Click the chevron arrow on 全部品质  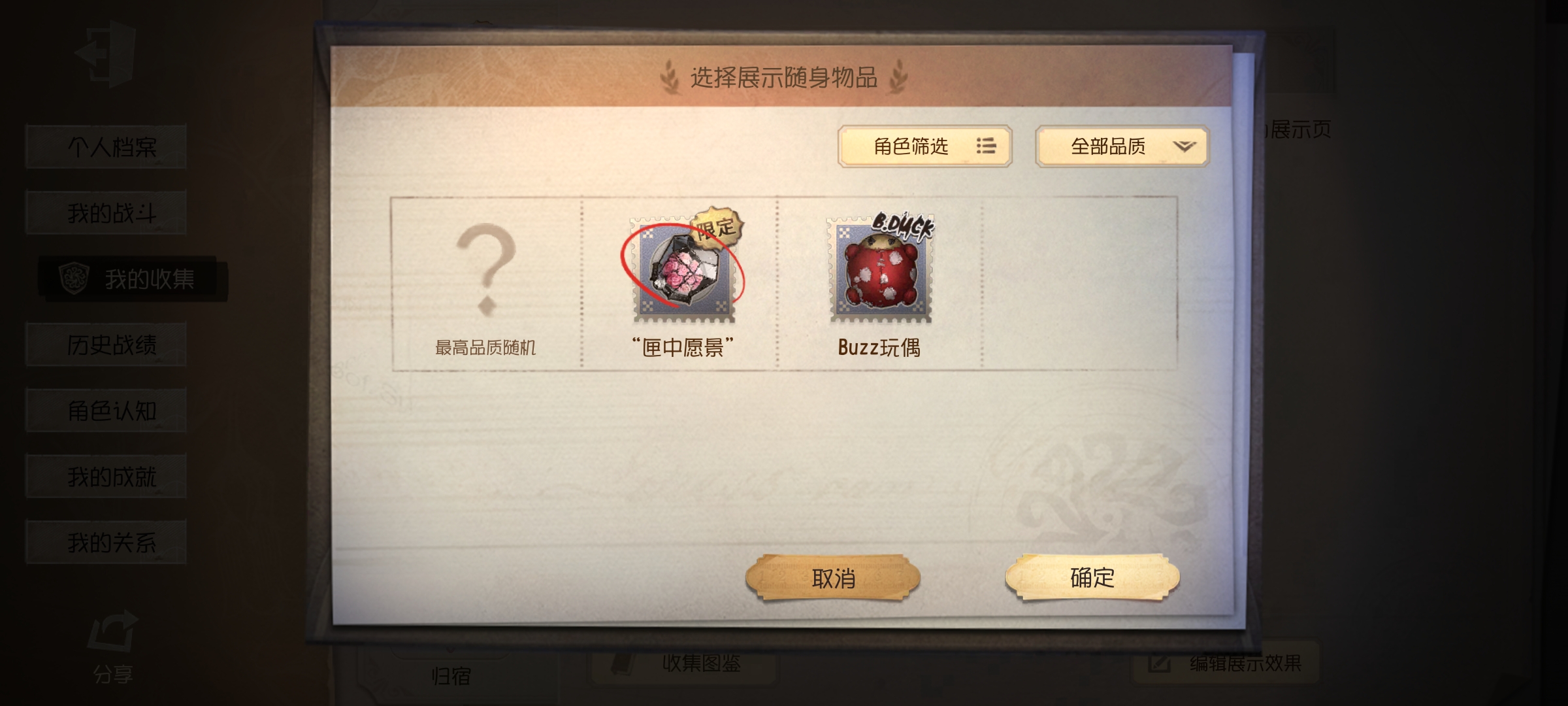[x=1184, y=146]
